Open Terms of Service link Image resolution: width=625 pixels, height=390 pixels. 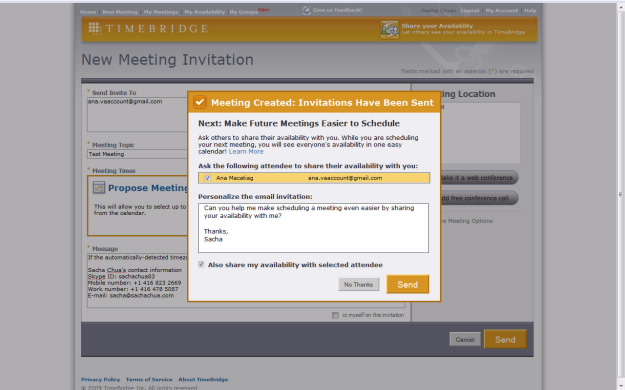[149, 379]
